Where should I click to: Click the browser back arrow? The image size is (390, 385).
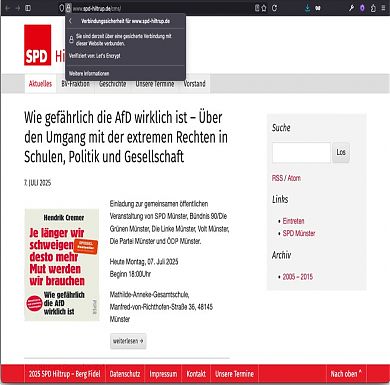[7, 8]
